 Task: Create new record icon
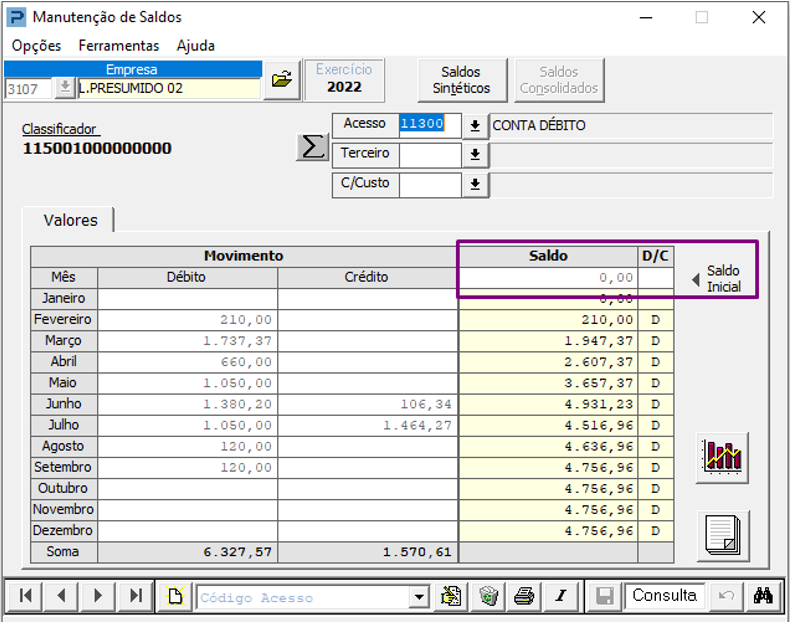175,596
